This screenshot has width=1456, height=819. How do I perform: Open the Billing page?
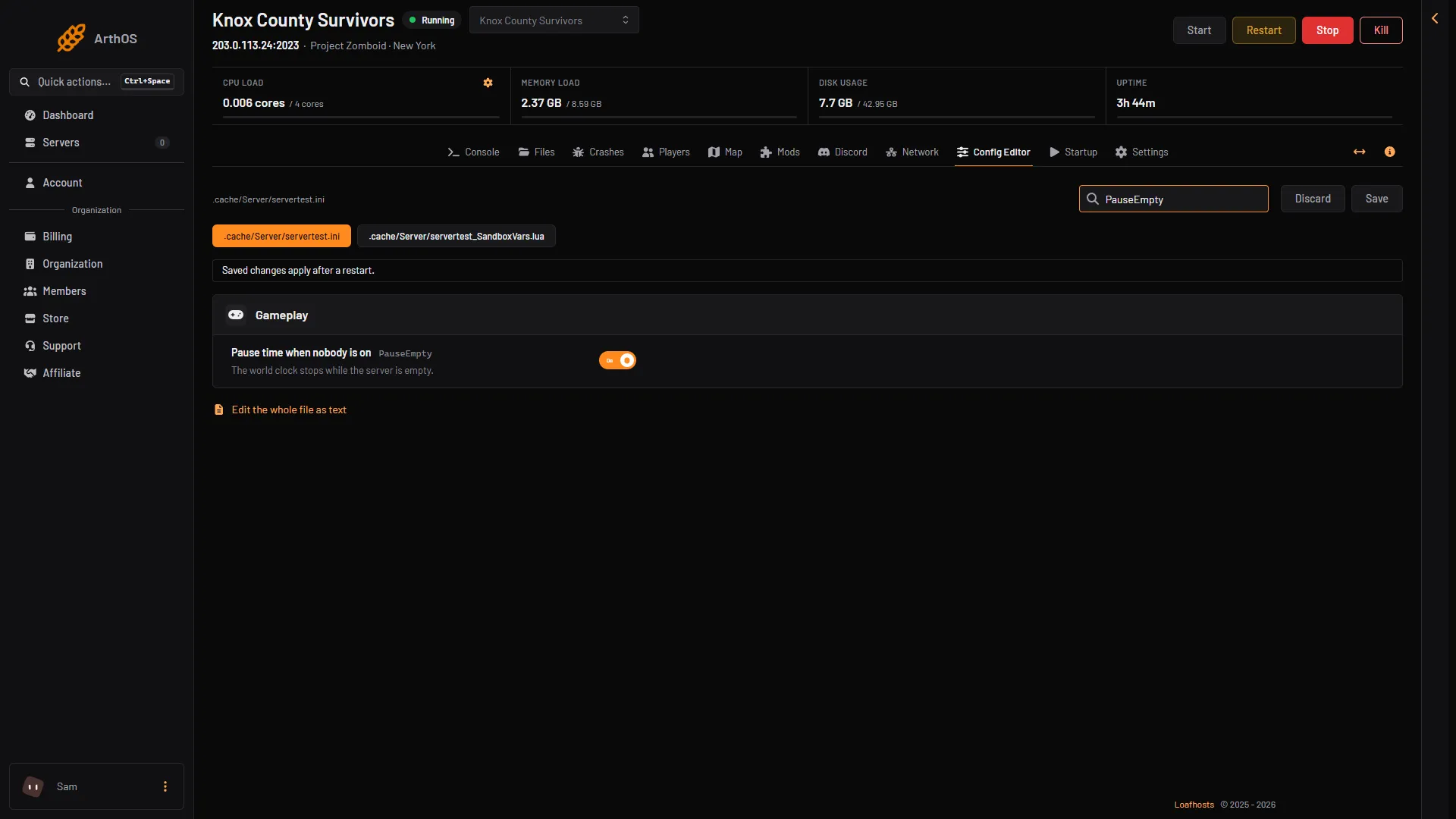[x=96, y=237]
